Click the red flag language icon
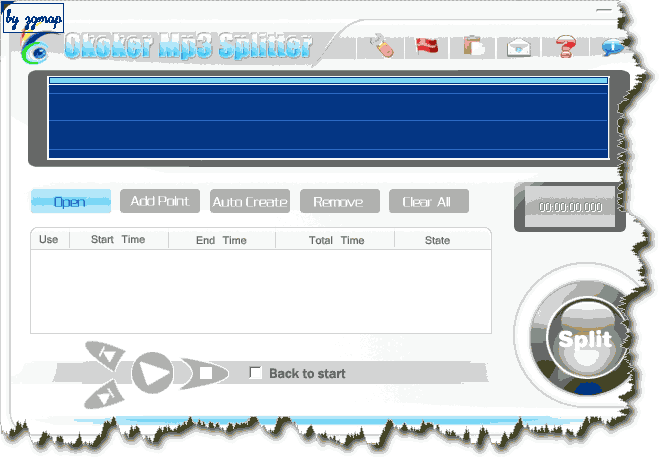 coord(427,45)
